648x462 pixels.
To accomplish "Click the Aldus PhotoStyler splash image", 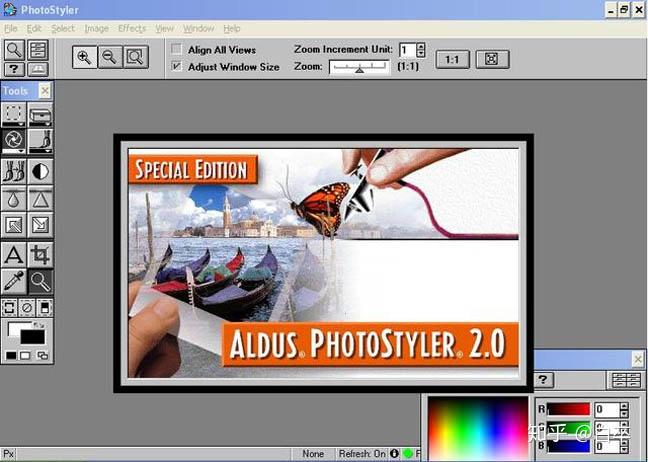I will [x=323, y=263].
